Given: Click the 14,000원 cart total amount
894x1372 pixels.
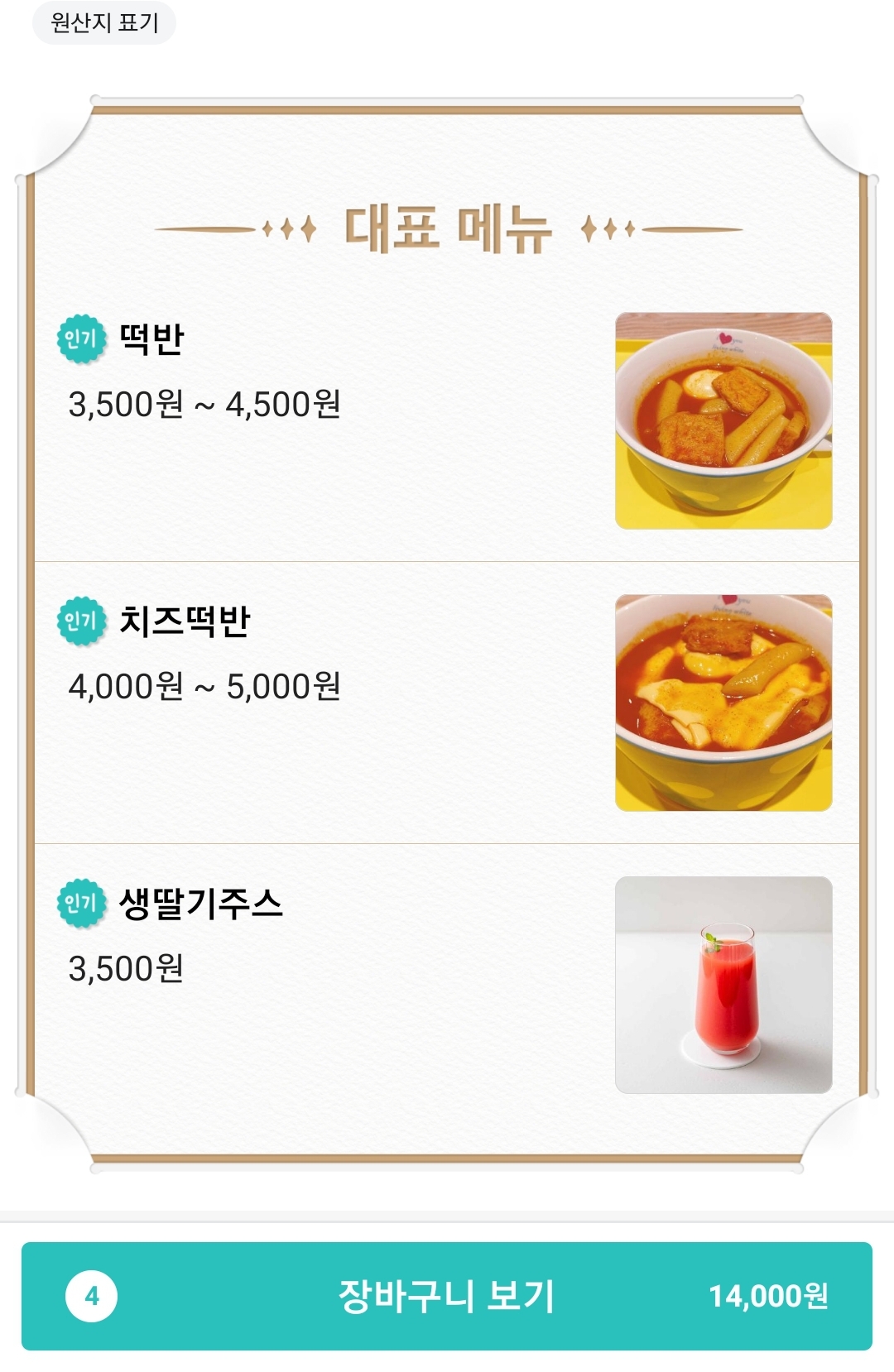Looking at the screenshot, I should (768, 1296).
